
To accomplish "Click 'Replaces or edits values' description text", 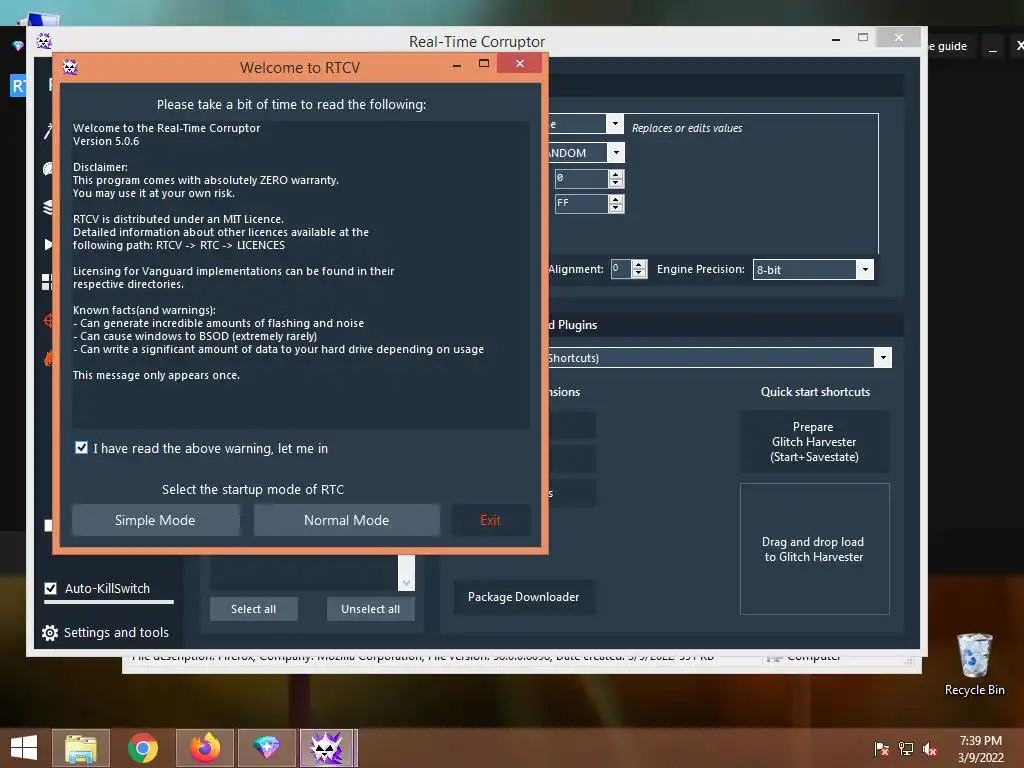I will tap(687, 128).
